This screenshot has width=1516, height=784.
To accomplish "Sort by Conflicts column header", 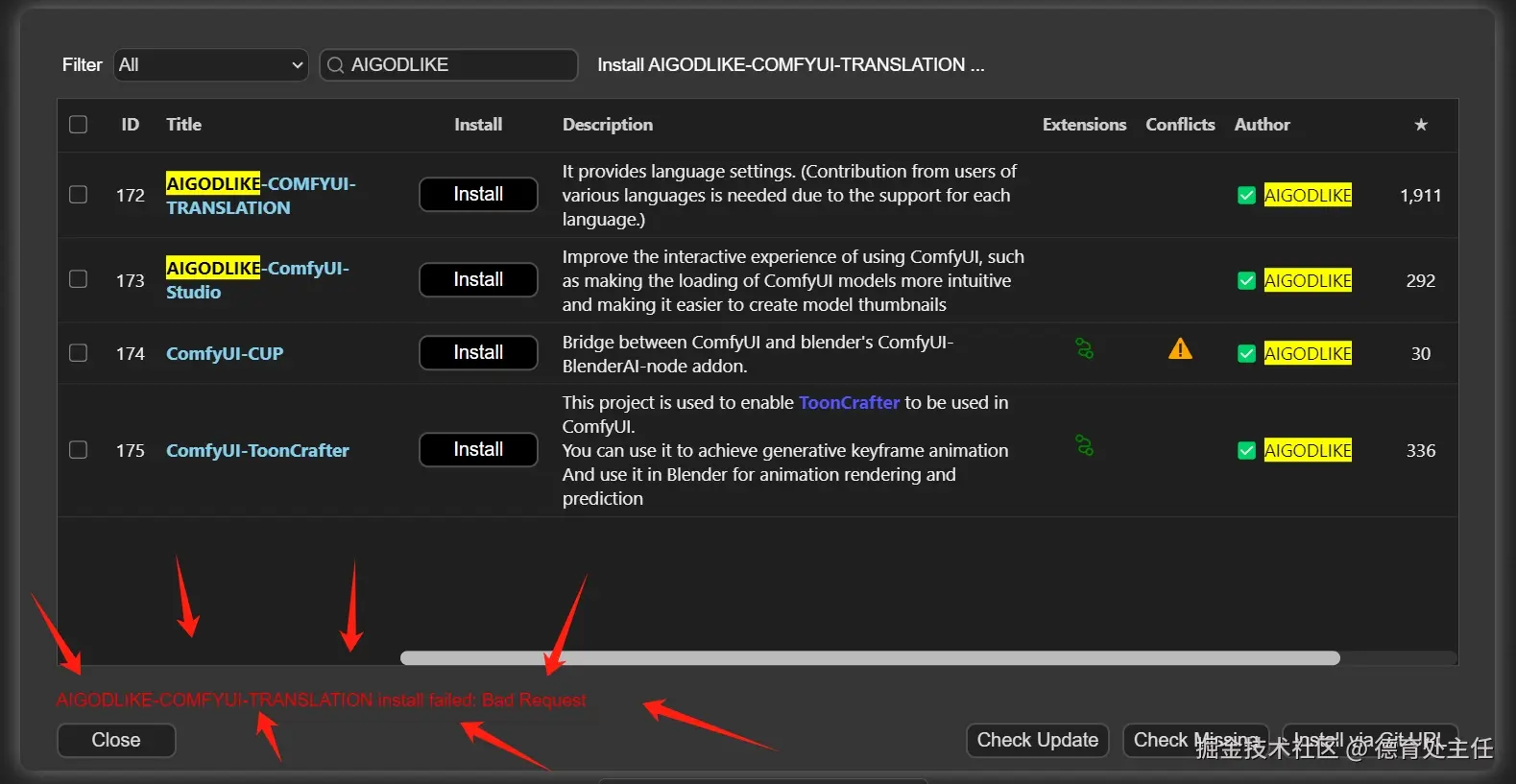I will [x=1180, y=125].
